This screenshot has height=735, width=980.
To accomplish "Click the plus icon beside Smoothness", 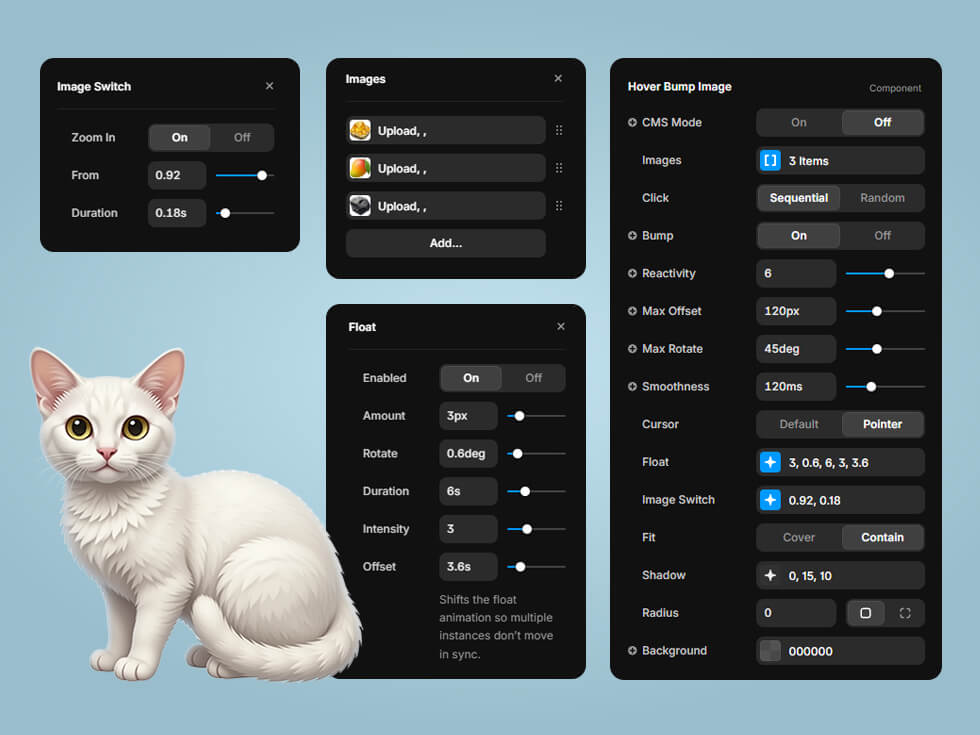I will (x=632, y=387).
